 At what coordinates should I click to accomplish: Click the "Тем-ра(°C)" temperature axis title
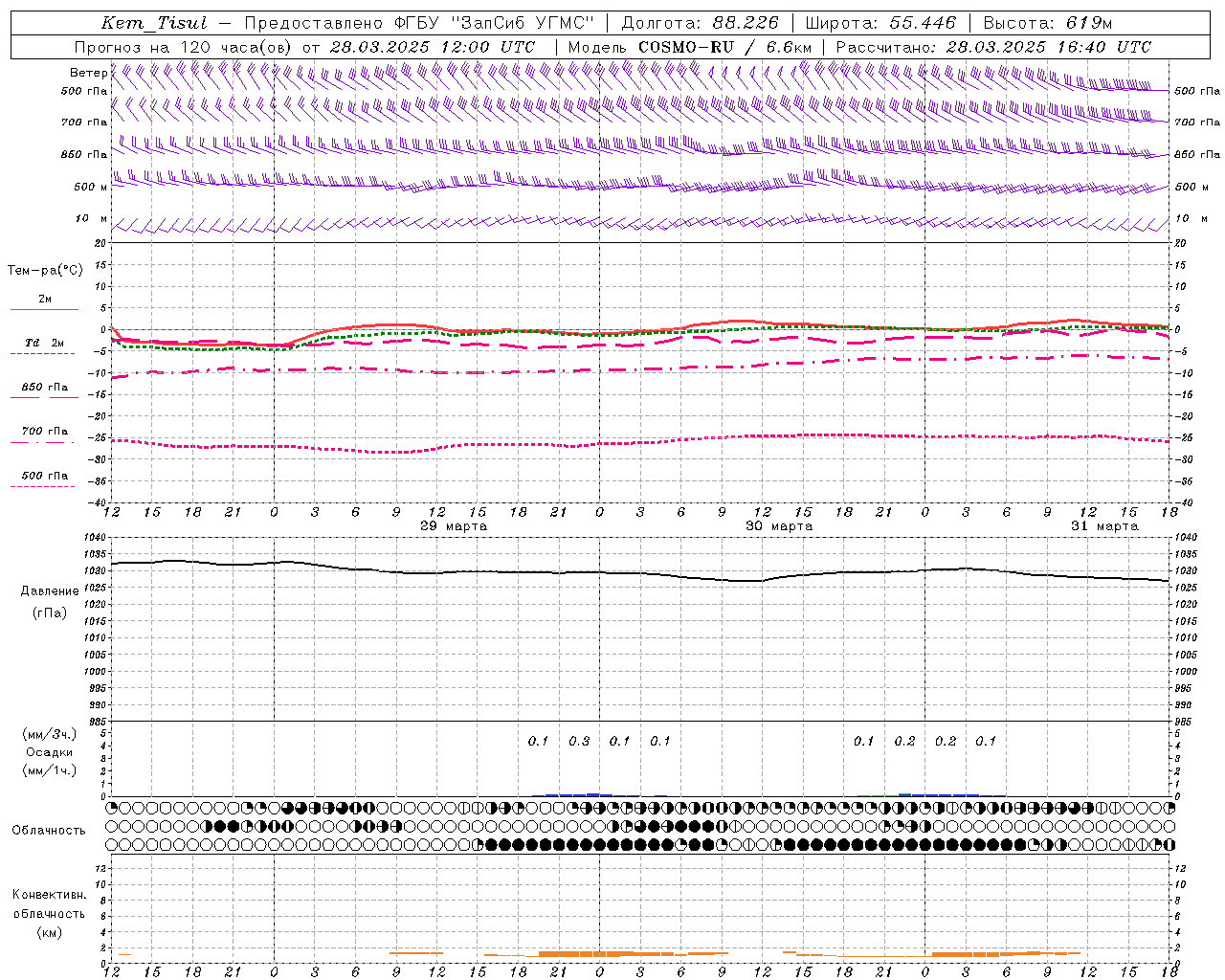point(45,271)
